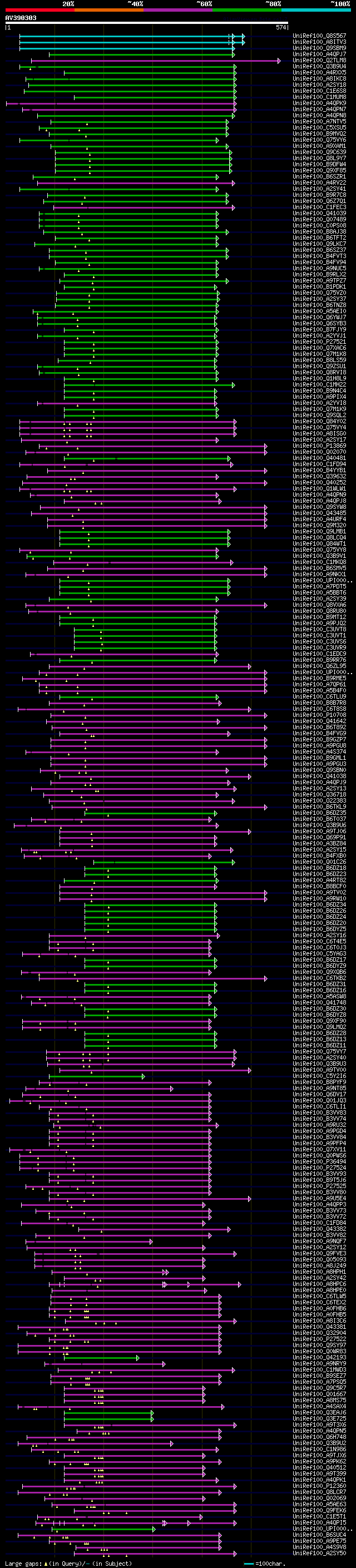Open hit UniRef100_Q75VY6
356x1568 pixels.
[319, 140]
